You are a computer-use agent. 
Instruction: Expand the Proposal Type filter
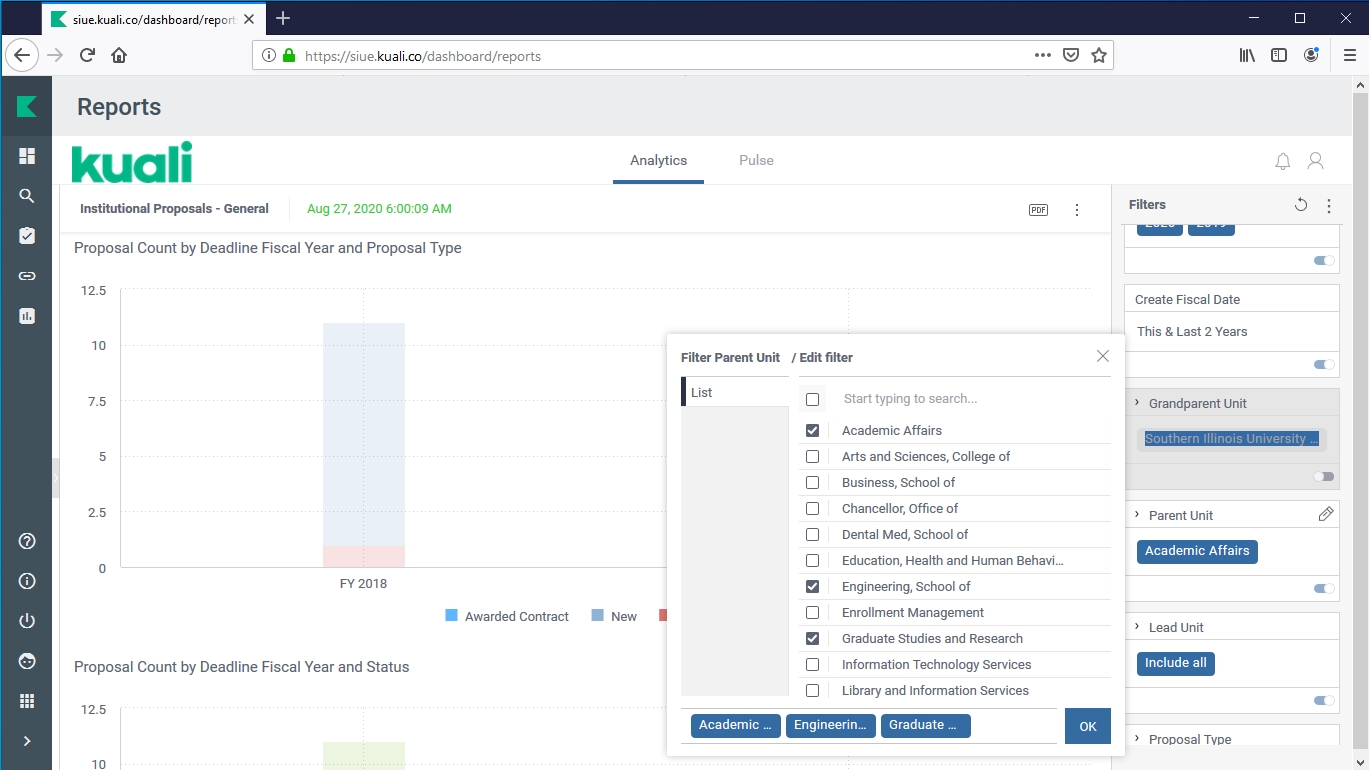[x=1137, y=739]
